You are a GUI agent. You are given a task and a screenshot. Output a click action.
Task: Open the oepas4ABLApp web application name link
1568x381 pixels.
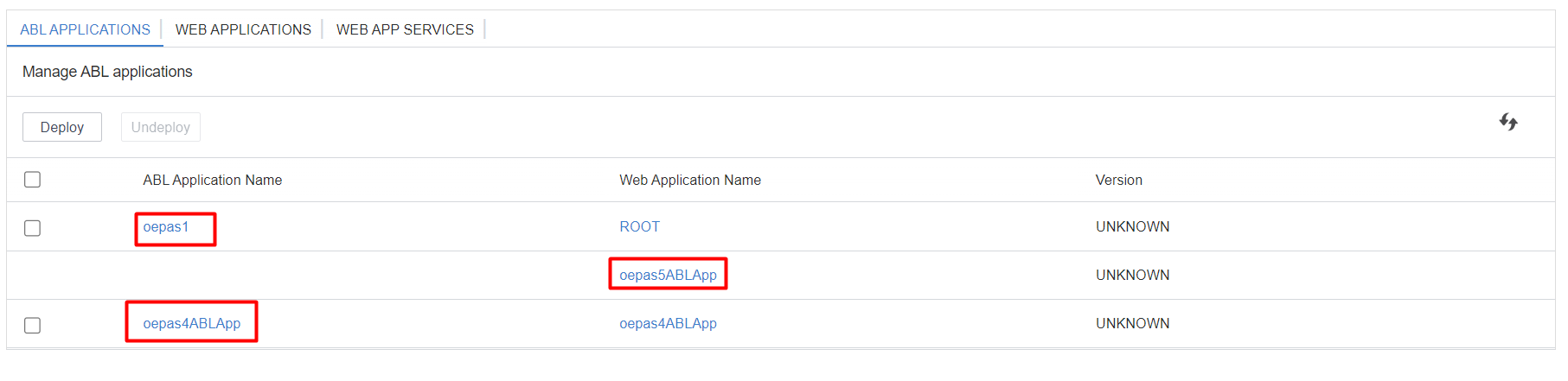(x=668, y=324)
